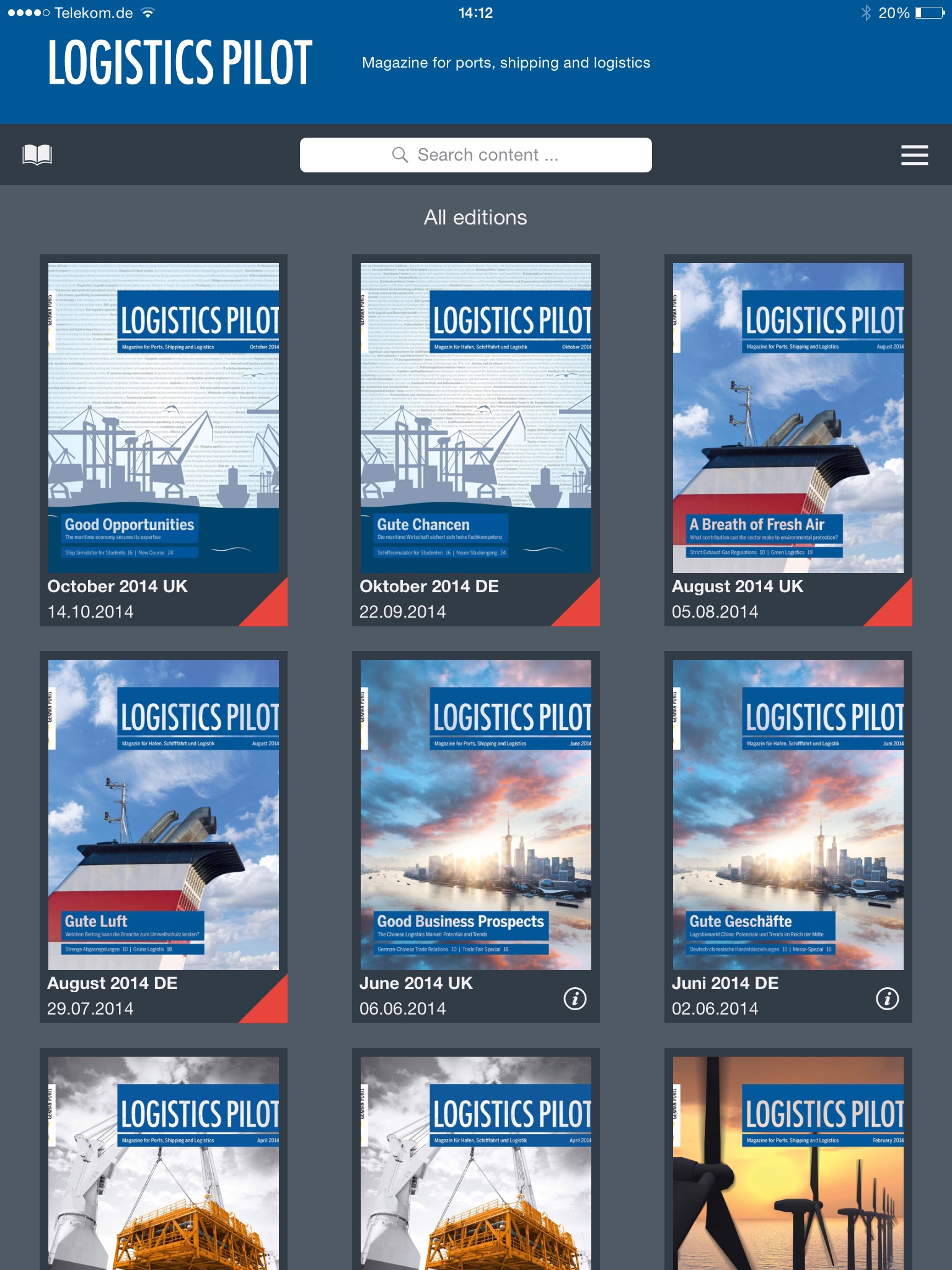Tap red corner marker on August 2014 UK
952x1270 pixels.
[x=896, y=609]
